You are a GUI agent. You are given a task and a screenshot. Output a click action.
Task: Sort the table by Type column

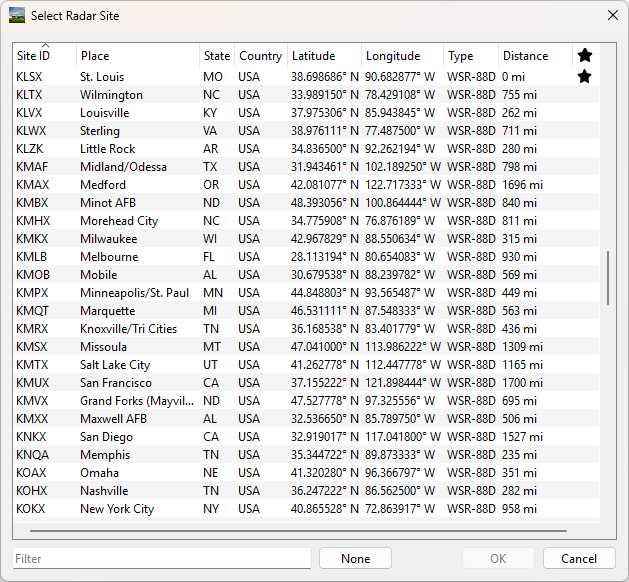[471, 55]
